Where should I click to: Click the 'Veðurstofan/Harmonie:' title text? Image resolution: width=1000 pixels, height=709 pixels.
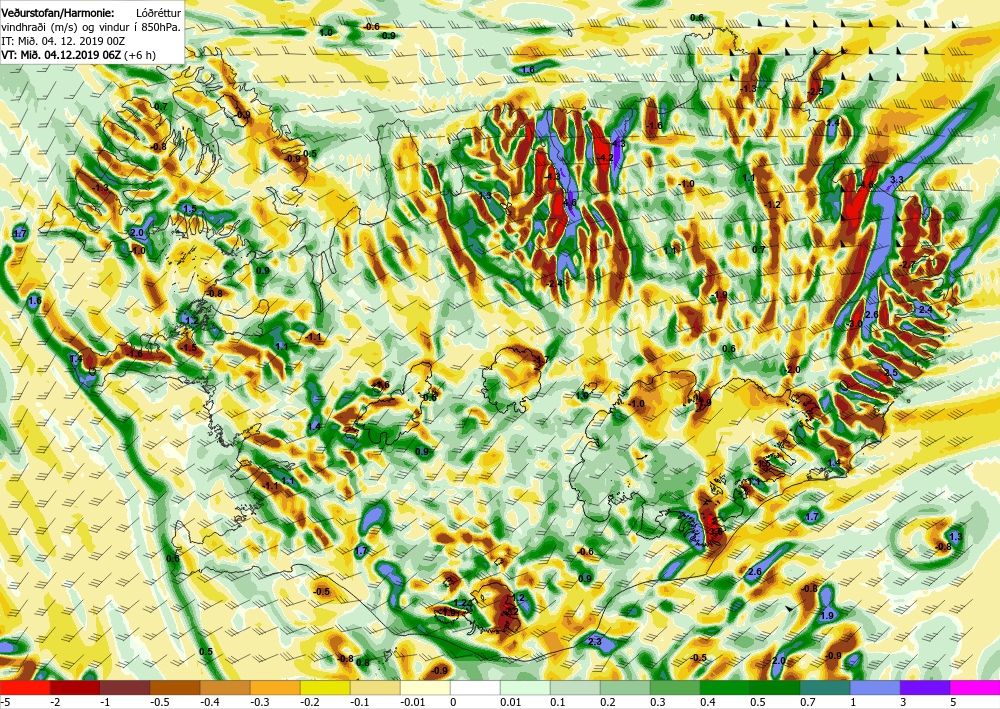[x=57, y=13]
